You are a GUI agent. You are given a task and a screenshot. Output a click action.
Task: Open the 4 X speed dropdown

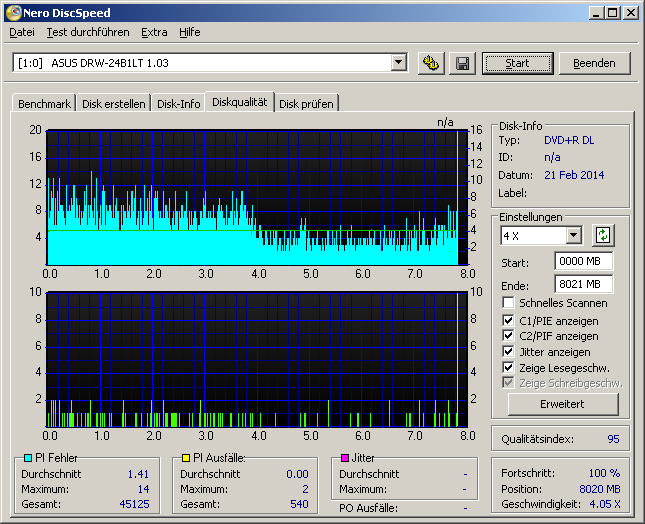[x=573, y=236]
